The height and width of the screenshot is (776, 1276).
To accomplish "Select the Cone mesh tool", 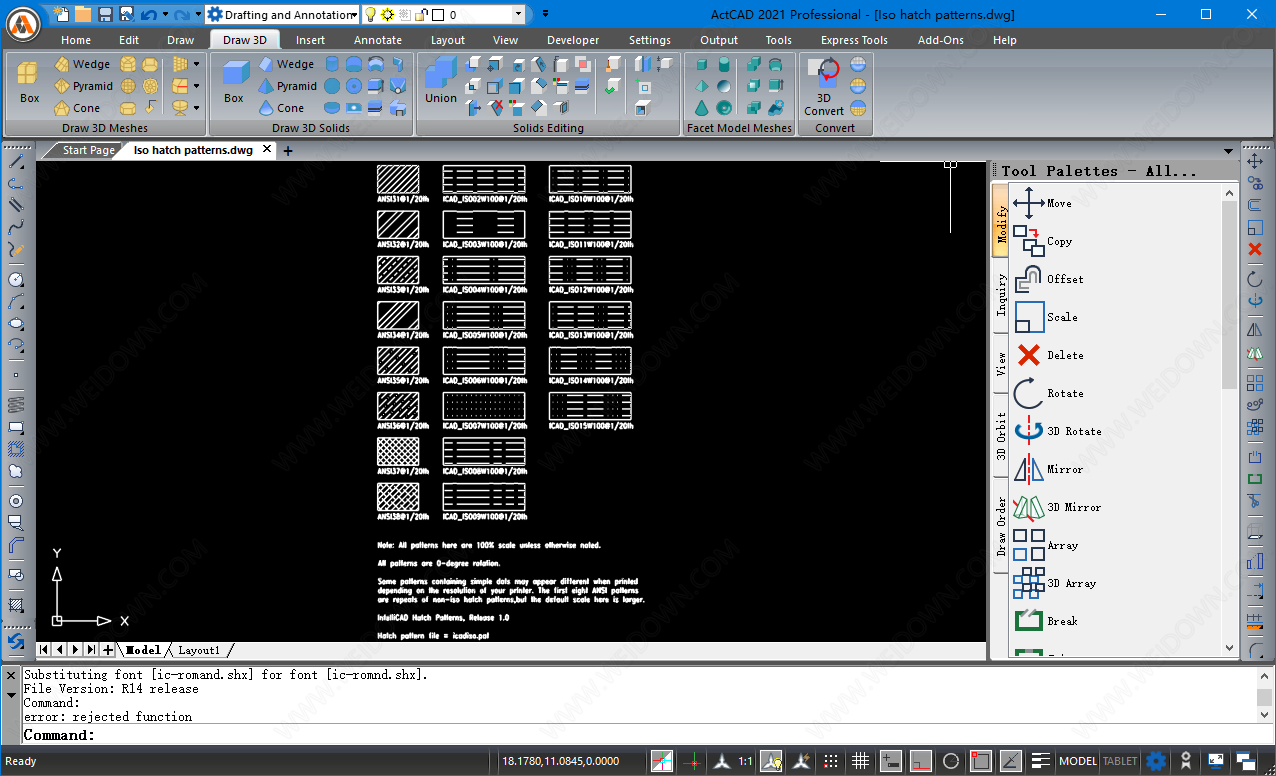I will (x=77, y=108).
